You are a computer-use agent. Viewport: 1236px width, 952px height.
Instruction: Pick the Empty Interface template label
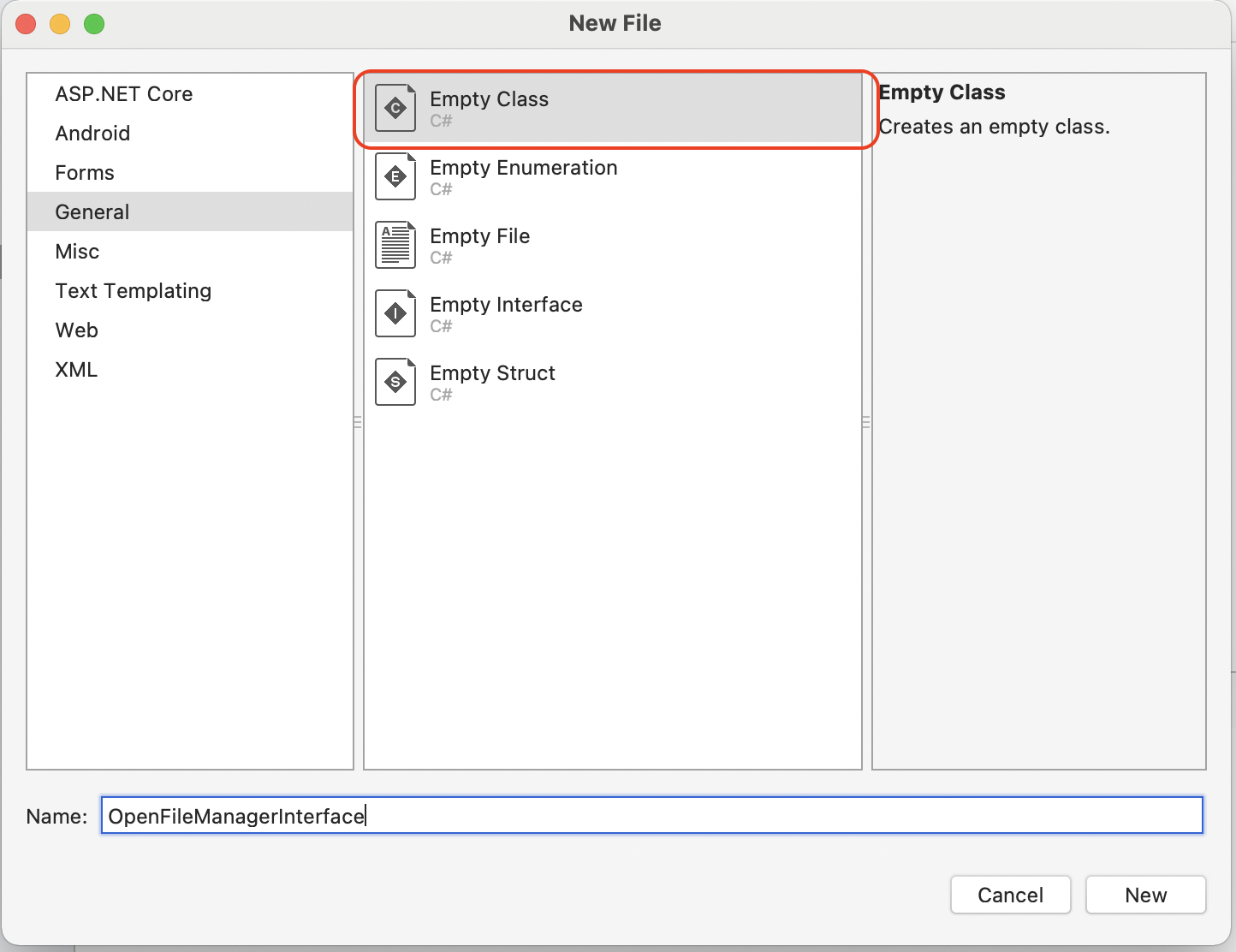click(x=506, y=305)
